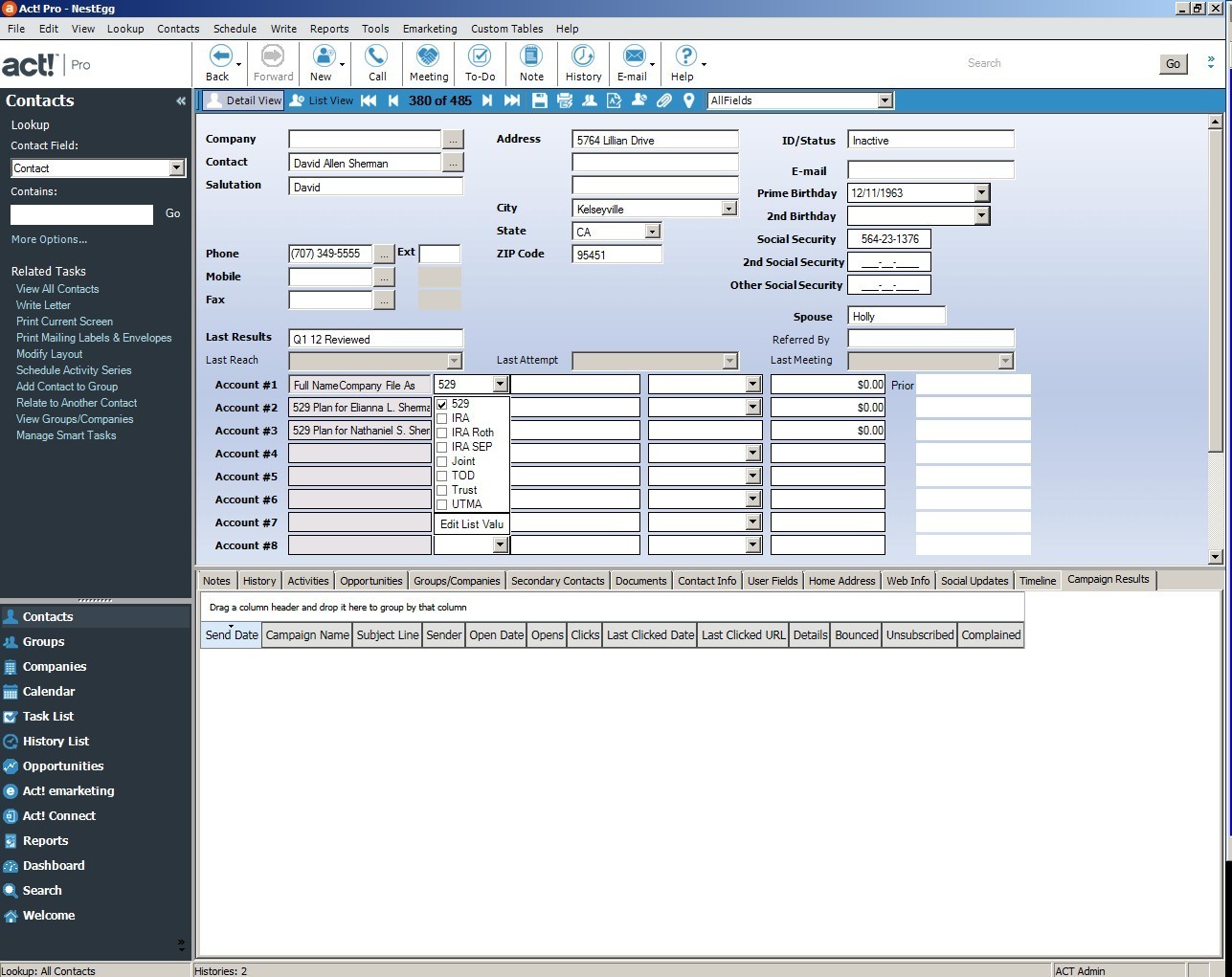Switch to the Opportunities tab
1232x977 pixels.
coord(371,581)
